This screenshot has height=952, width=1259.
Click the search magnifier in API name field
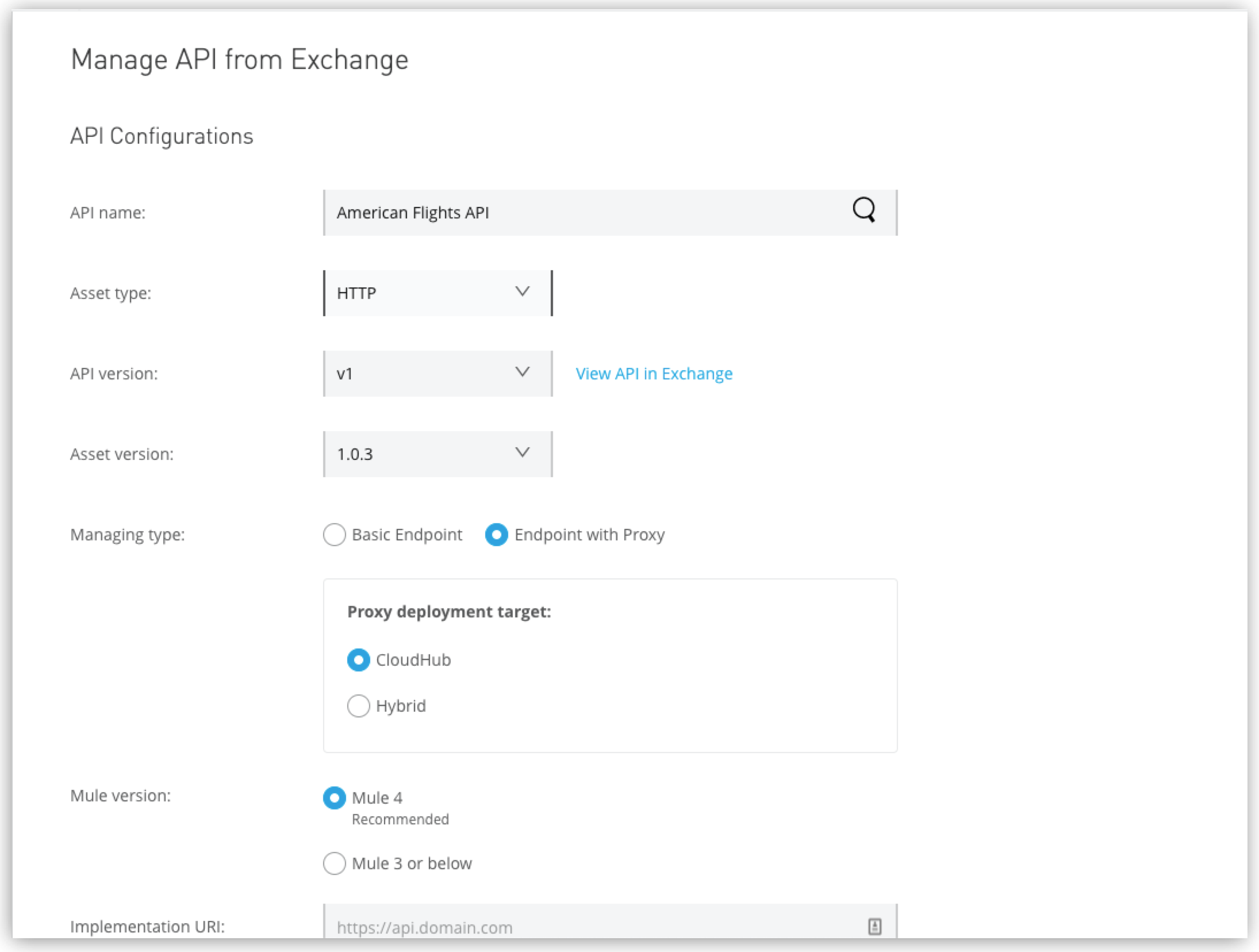[x=866, y=212]
